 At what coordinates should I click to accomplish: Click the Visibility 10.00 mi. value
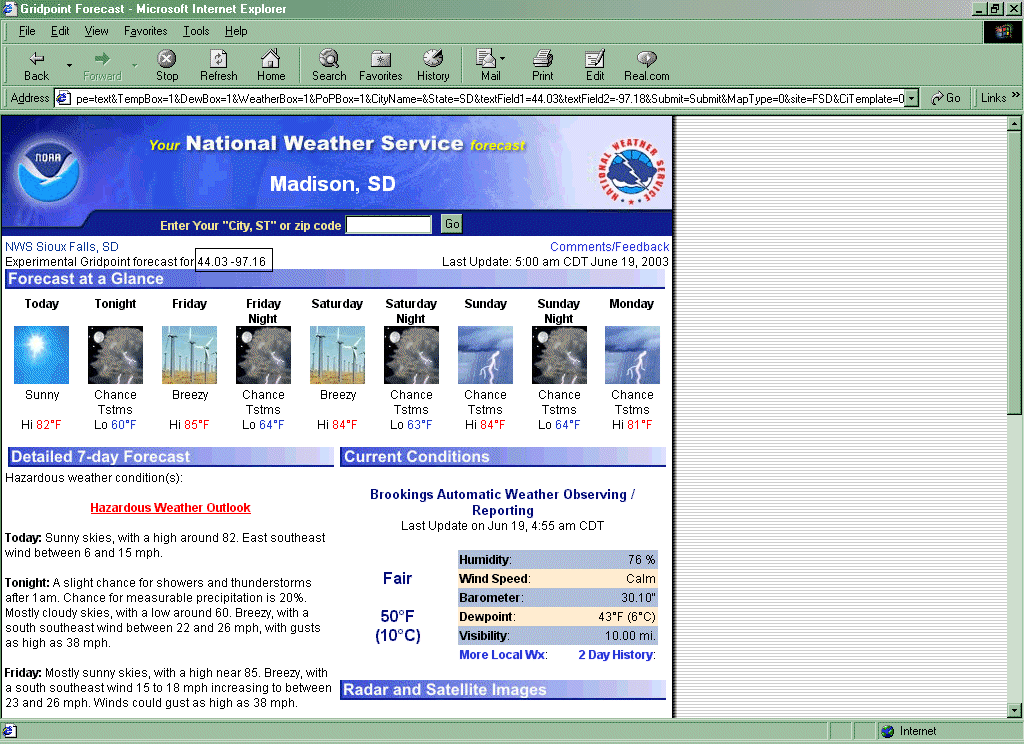[x=630, y=636]
